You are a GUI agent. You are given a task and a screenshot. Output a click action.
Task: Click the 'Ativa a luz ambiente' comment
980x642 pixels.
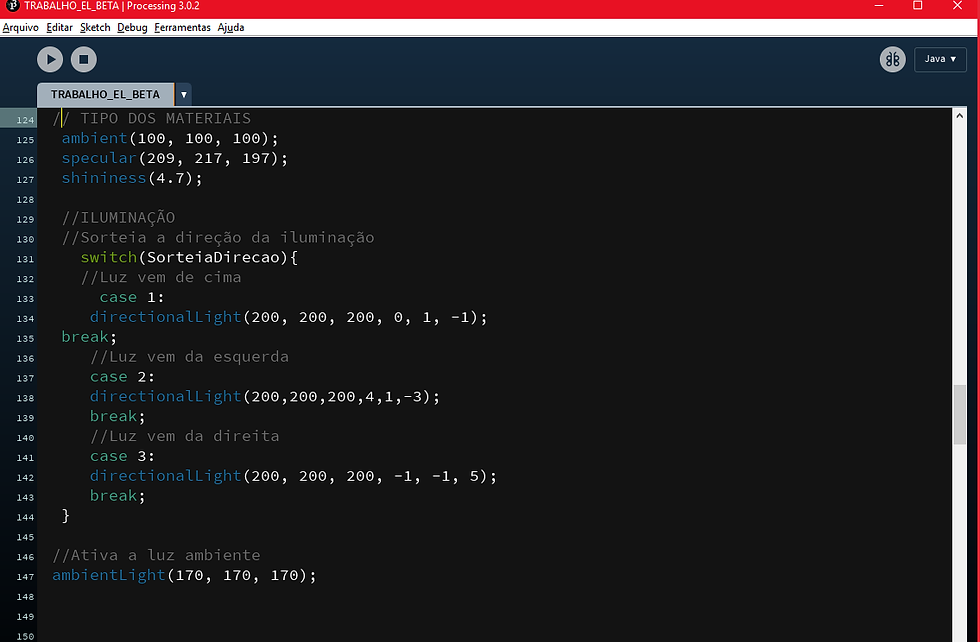point(156,555)
